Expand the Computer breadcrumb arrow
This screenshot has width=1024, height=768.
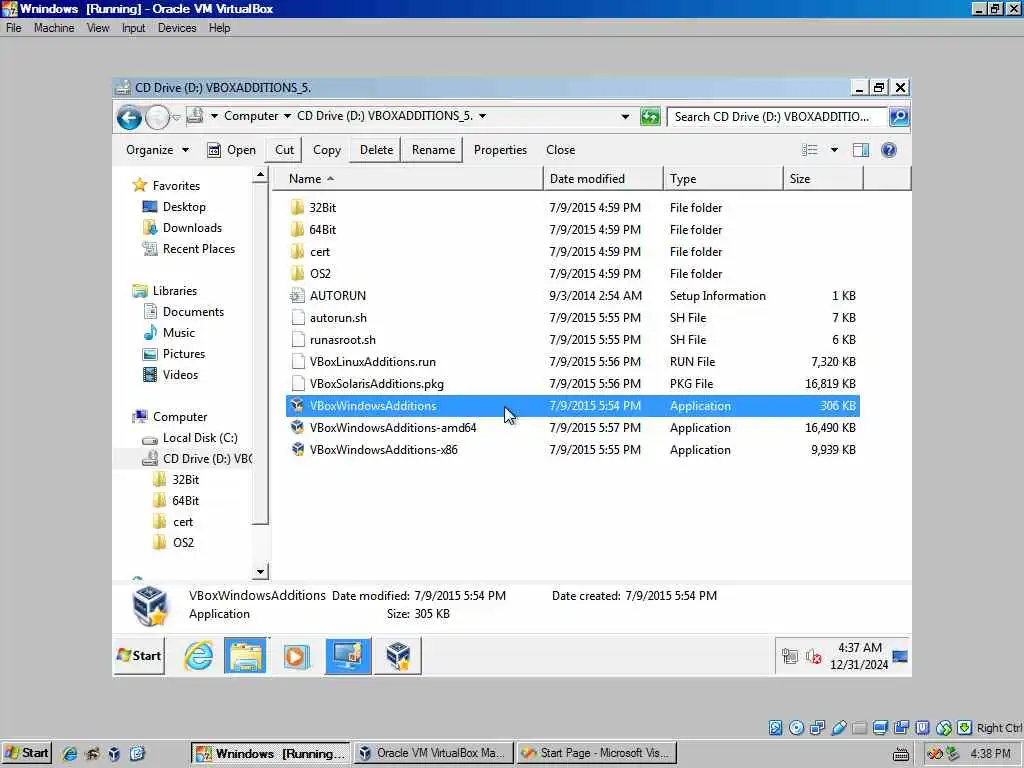(287, 116)
